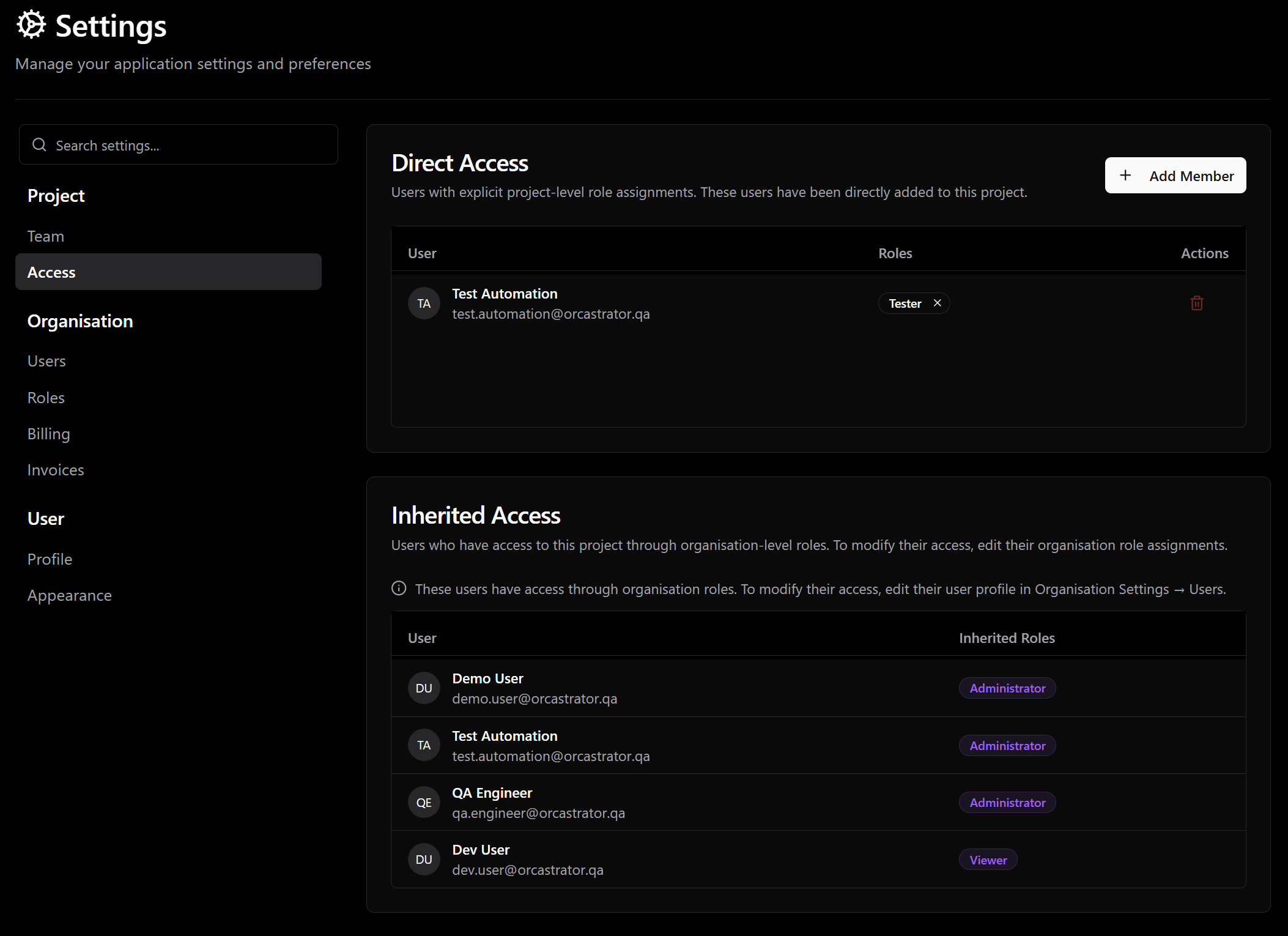The height and width of the screenshot is (936, 1288).
Task: Click the Test Automation name in Direct Access
Action: [x=505, y=294]
